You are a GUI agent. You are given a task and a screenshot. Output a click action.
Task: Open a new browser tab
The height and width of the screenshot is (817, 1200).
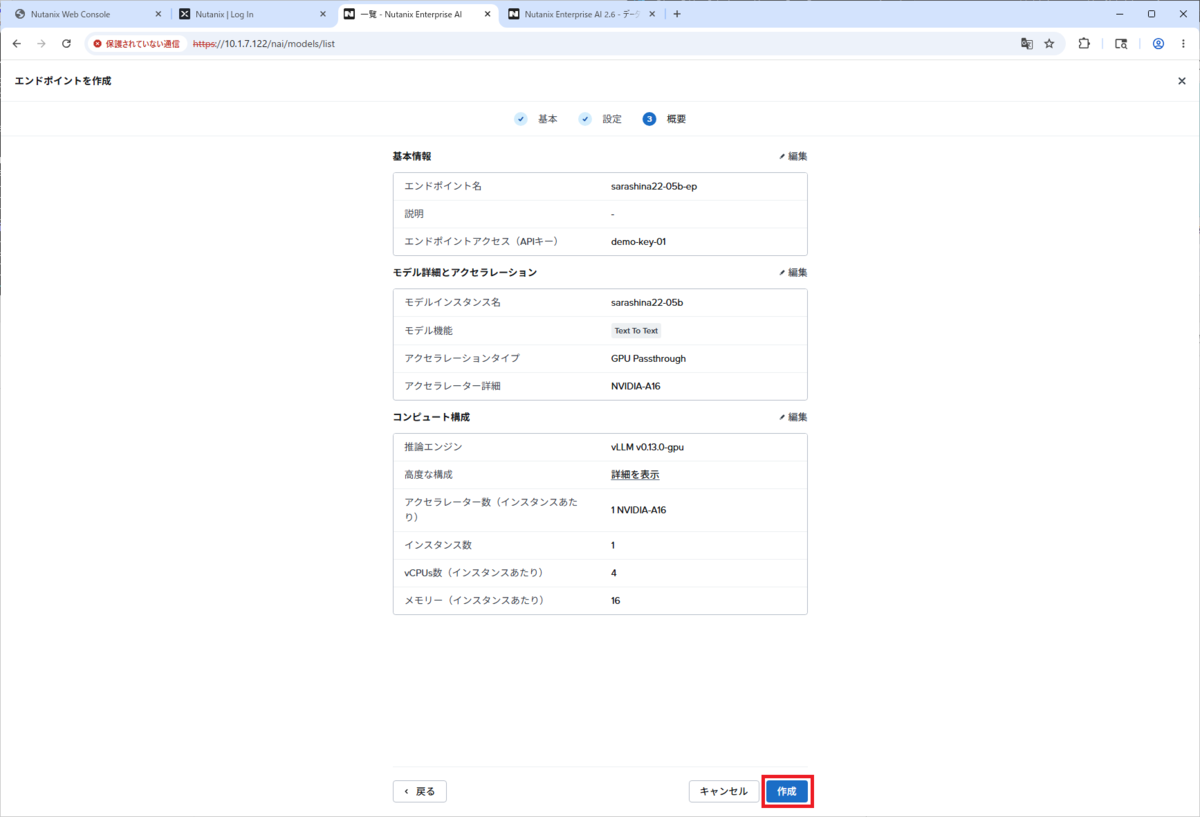click(x=677, y=14)
